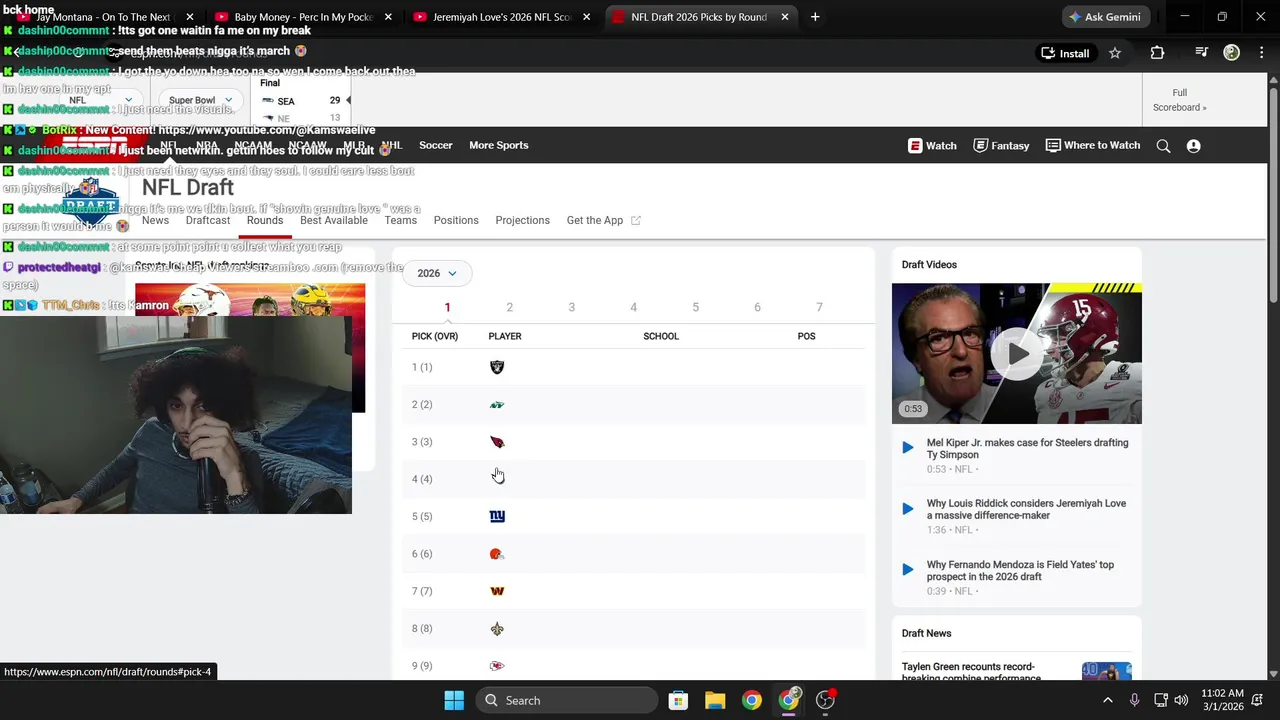Image resolution: width=1280 pixels, height=720 pixels.
Task: Play the Fernando Mendoza video clip icon
Action: point(908,570)
